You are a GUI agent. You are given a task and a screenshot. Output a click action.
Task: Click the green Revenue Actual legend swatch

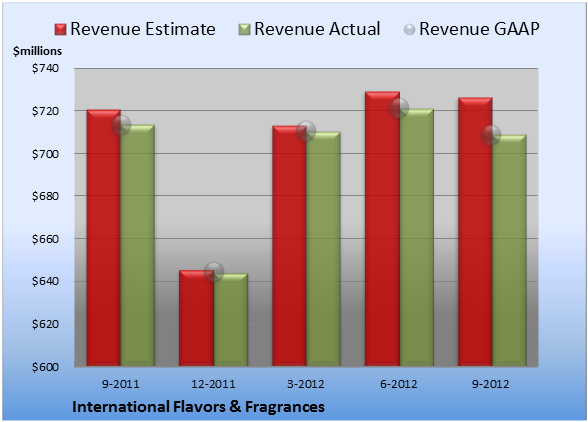click(x=244, y=30)
